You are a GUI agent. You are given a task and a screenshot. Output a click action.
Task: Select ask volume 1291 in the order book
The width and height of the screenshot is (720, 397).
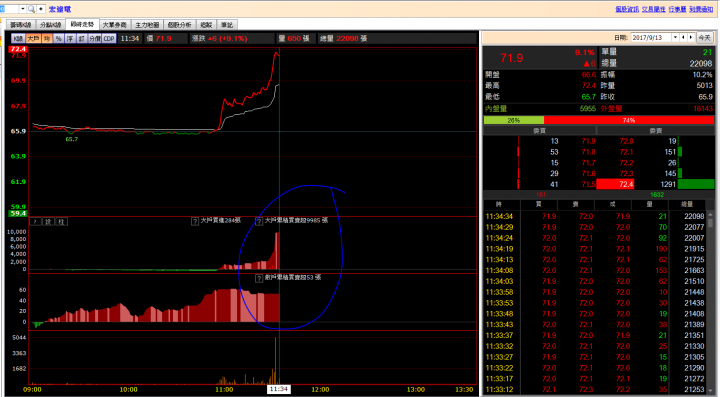tap(668, 185)
